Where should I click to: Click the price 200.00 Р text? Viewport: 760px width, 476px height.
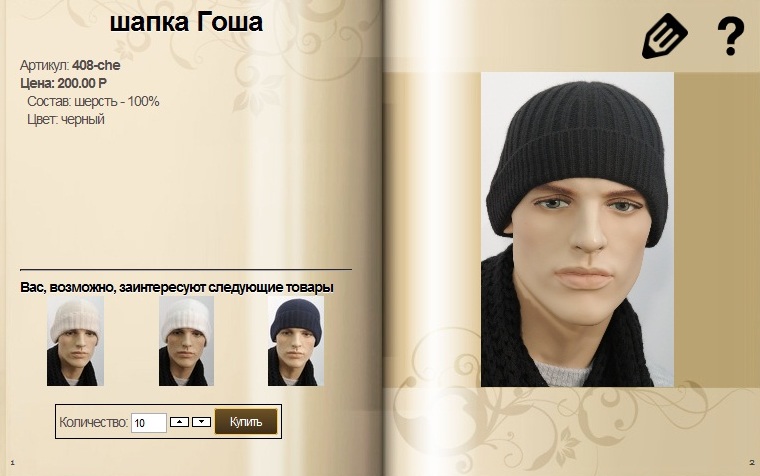(x=82, y=83)
